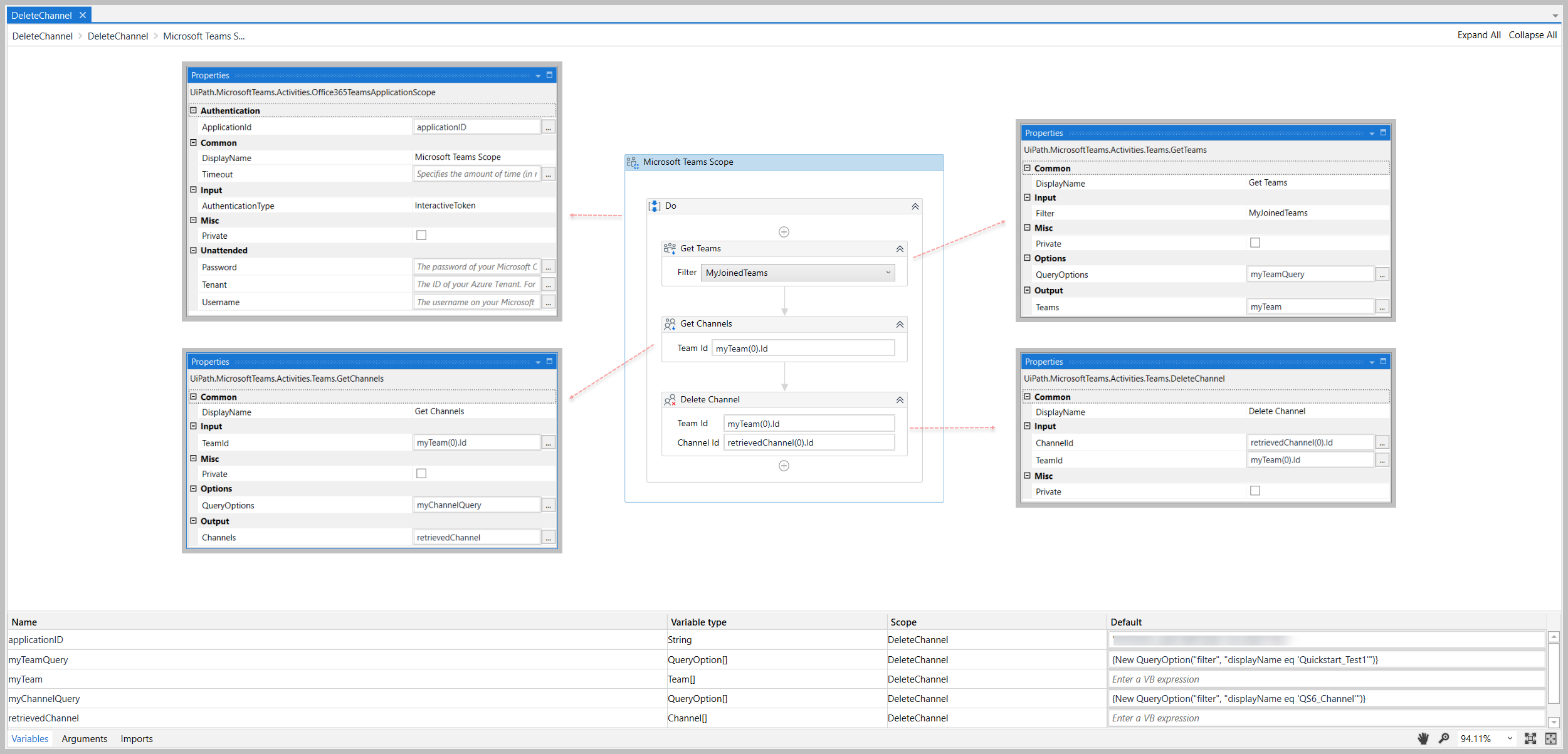Collapse Authentication section in scope properties

pos(194,110)
